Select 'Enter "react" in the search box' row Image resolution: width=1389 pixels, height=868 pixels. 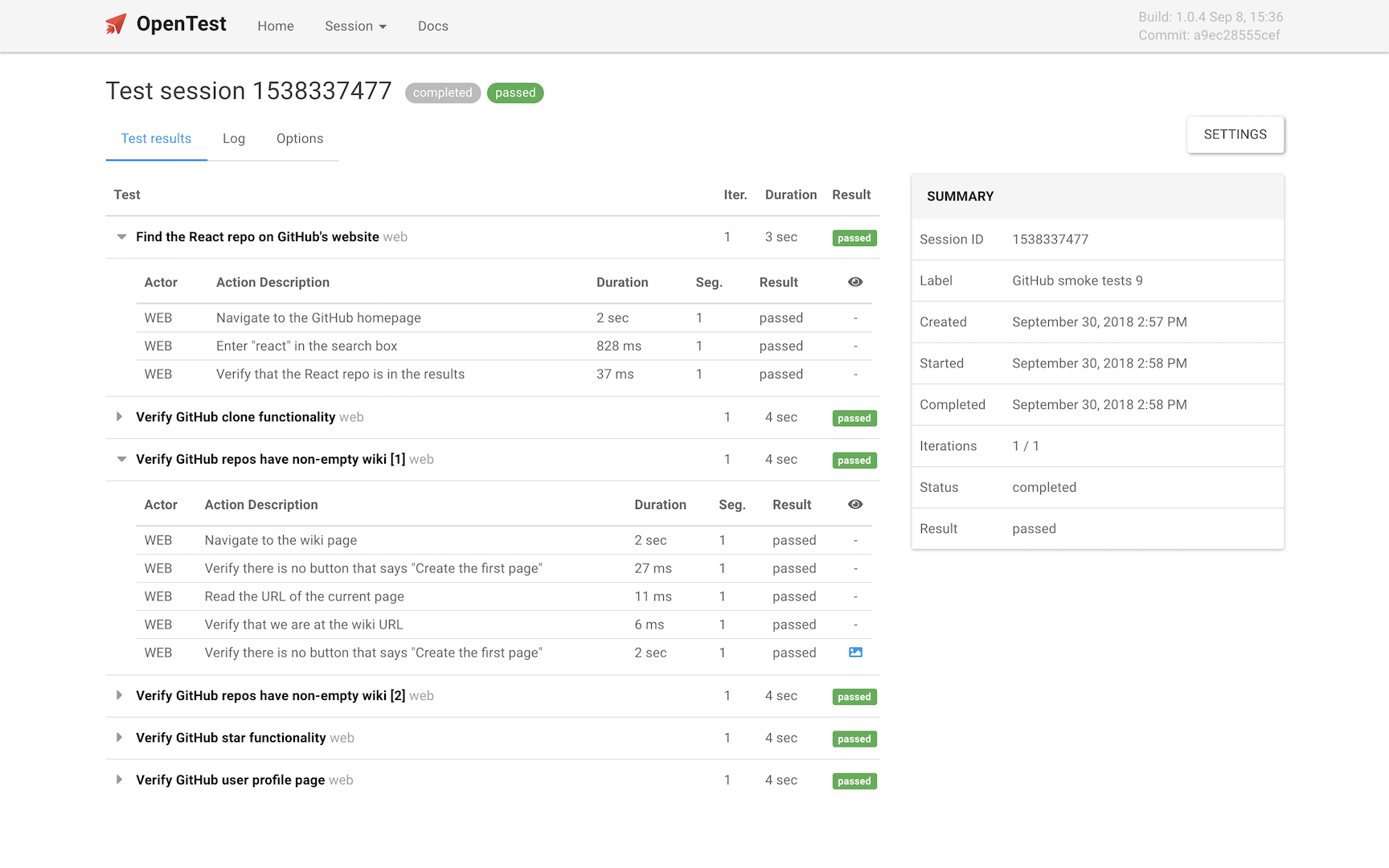(x=504, y=346)
